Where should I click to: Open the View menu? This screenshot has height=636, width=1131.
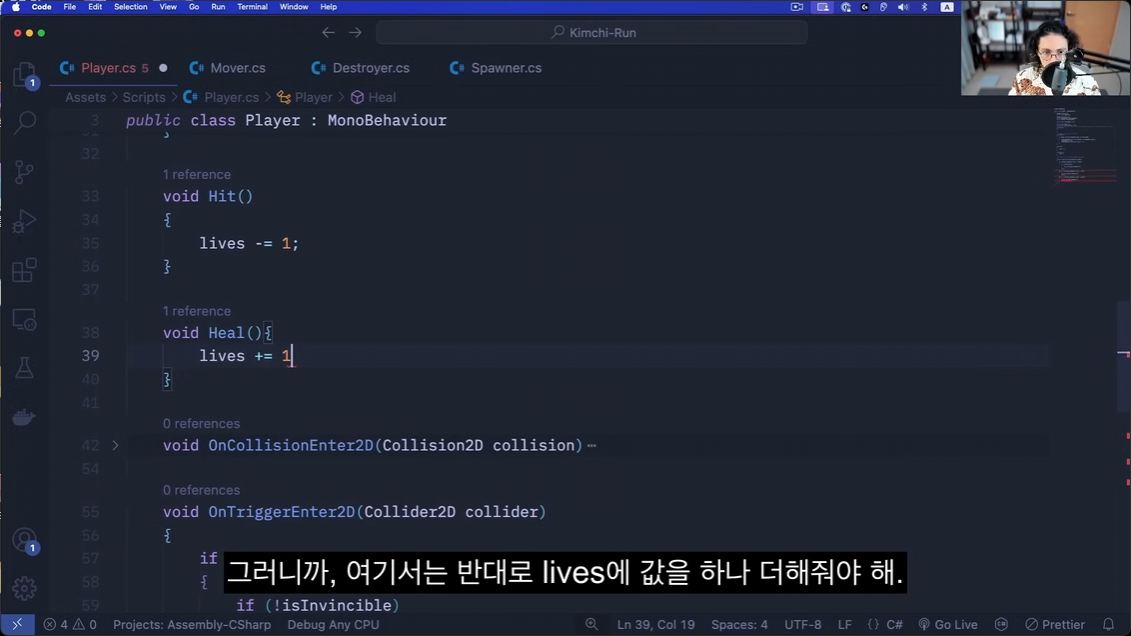(x=168, y=6)
